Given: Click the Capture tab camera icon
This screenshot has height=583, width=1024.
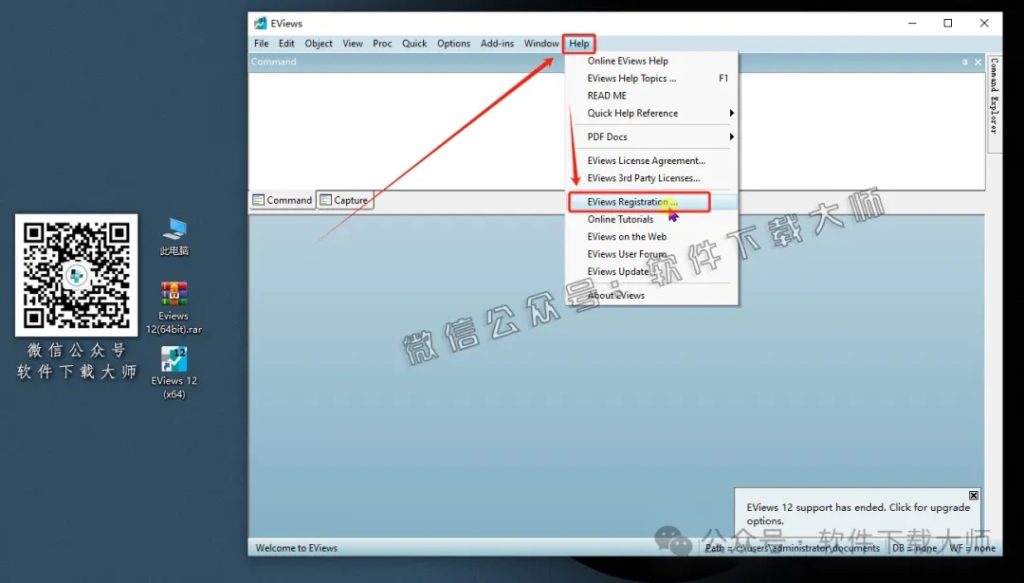Looking at the screenshot, I should [325, 200].
